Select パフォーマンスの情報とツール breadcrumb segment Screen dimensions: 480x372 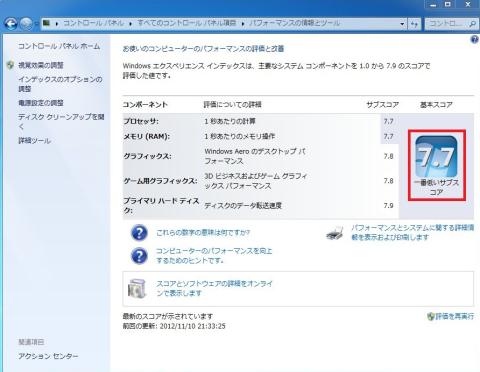tap(295, 23)
